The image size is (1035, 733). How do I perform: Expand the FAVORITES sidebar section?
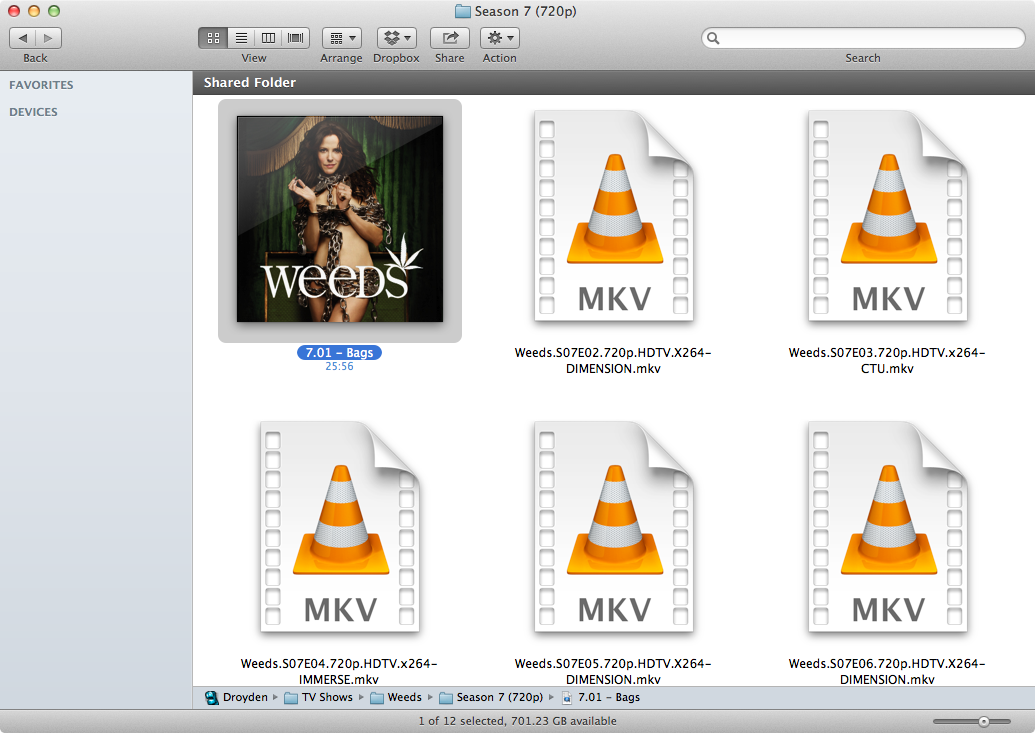[x=41, y=85]
